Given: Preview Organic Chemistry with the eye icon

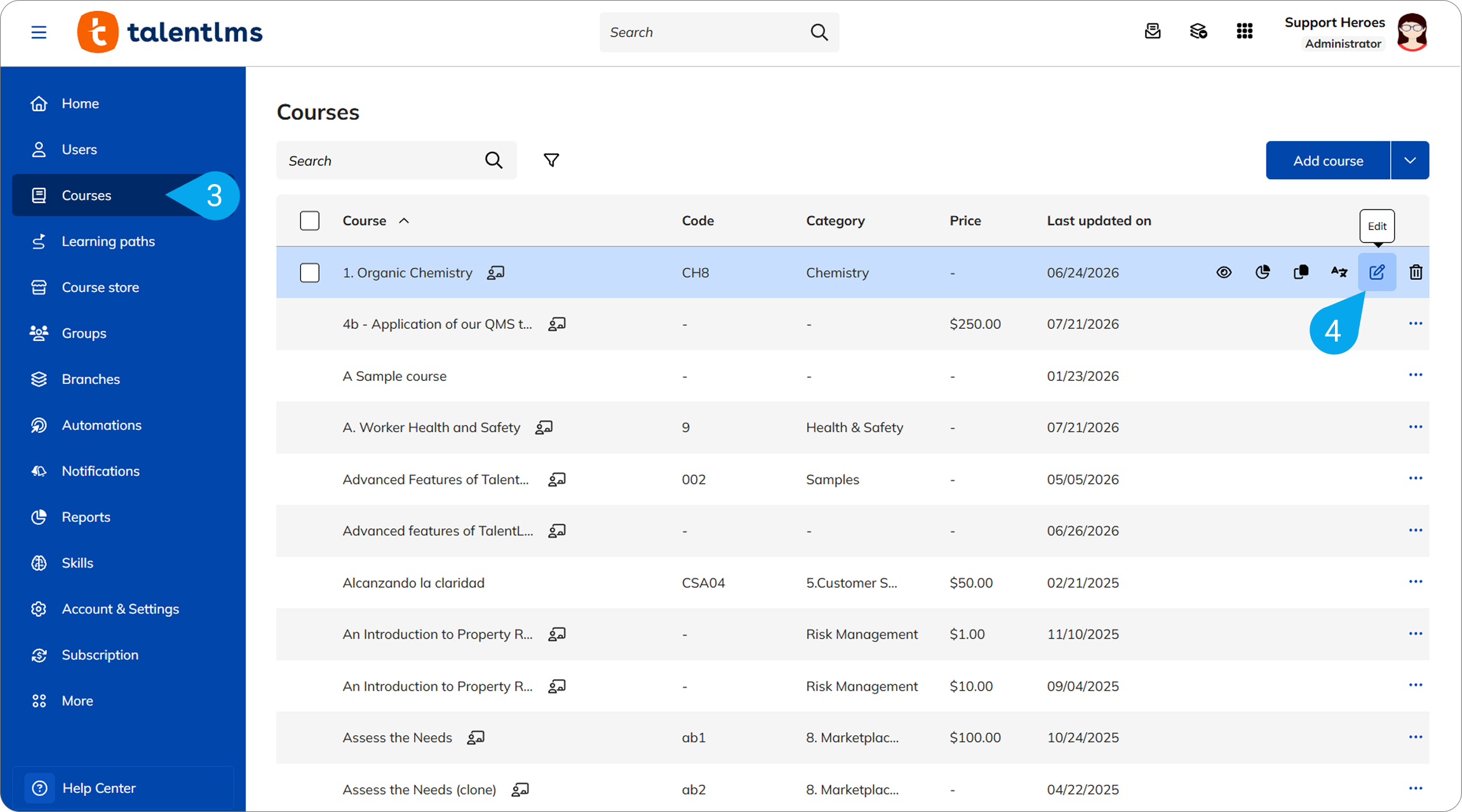Looking at the screenshot, I should [1224, 272].
